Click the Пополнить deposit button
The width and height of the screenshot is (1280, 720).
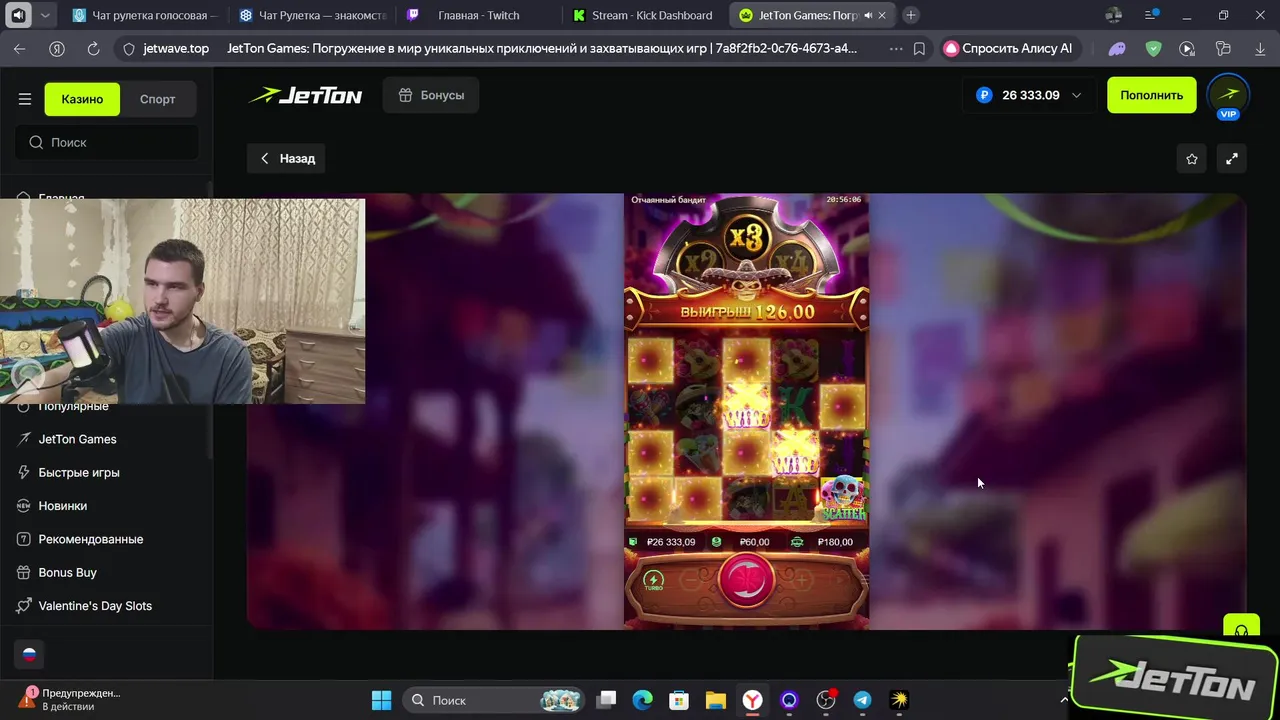[1151, 95]
